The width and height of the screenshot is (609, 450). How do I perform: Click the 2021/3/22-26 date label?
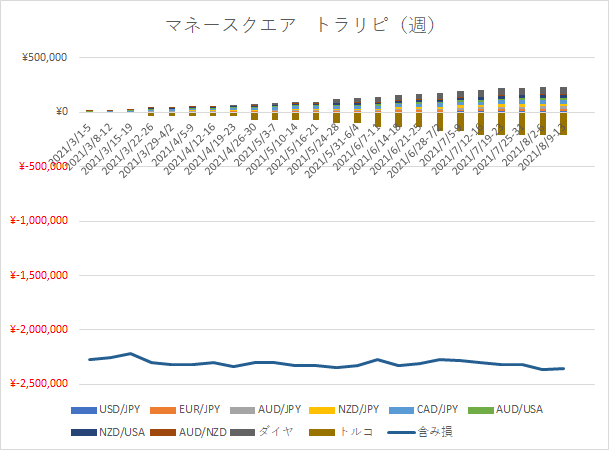click(128, 151)
